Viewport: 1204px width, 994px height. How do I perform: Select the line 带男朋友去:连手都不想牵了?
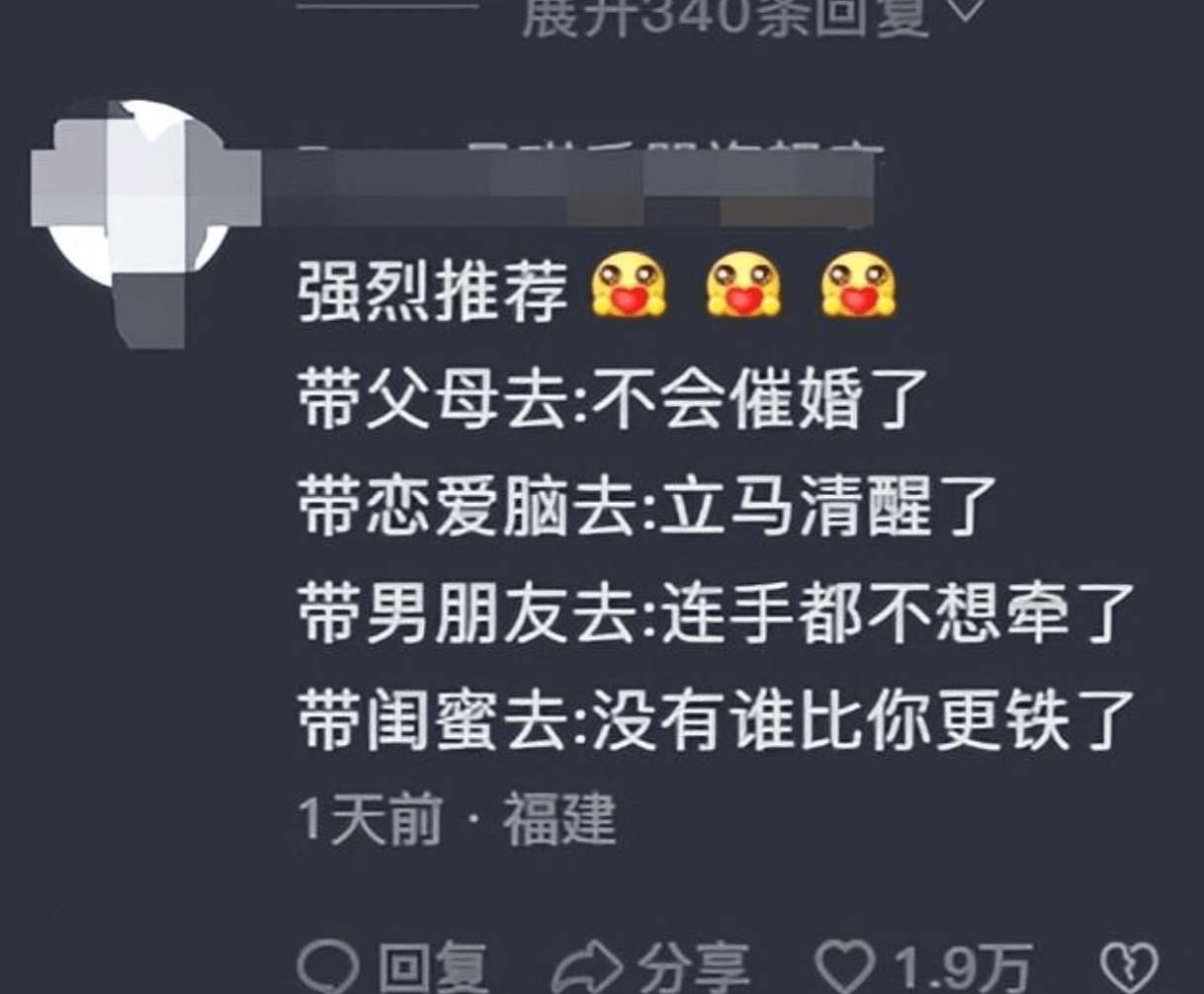(716, 614)
